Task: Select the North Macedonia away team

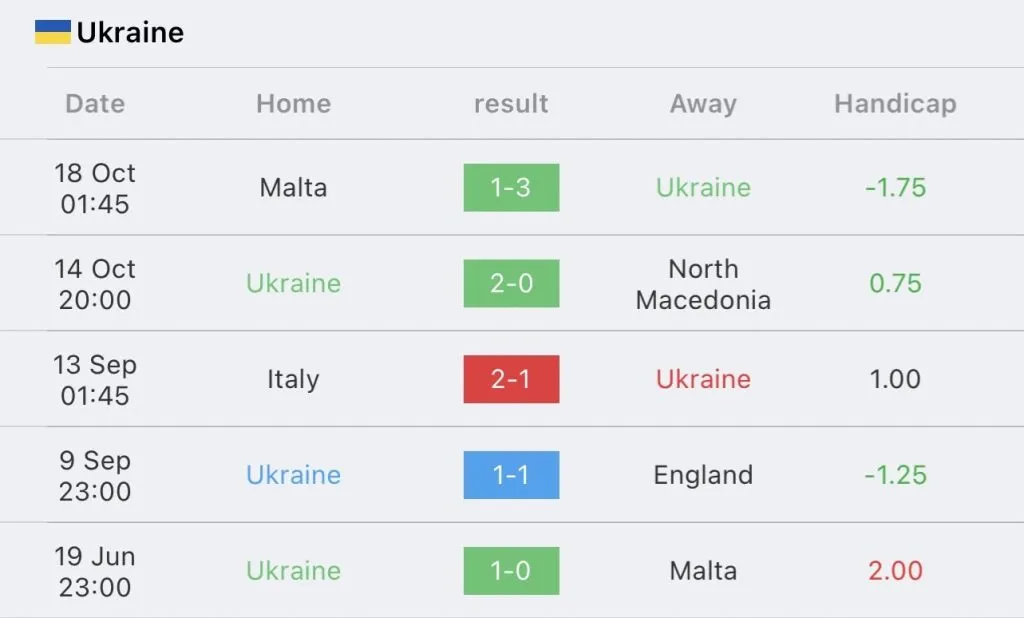Action: tap(703, 284)
